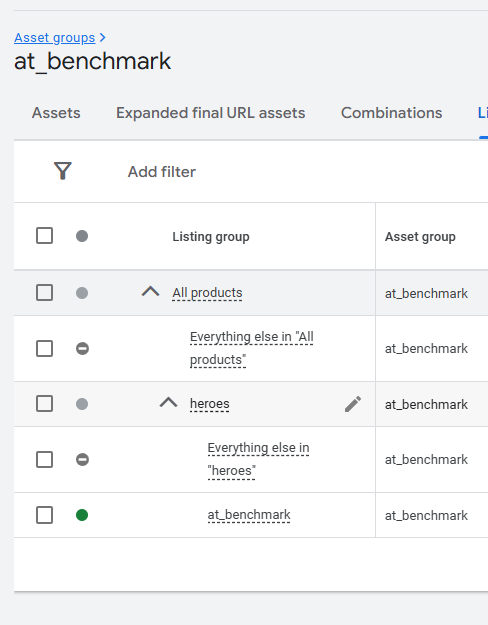This screenshot has width=488, height=625.
Task: Click the All products listing group name
Action: point(207,293)
